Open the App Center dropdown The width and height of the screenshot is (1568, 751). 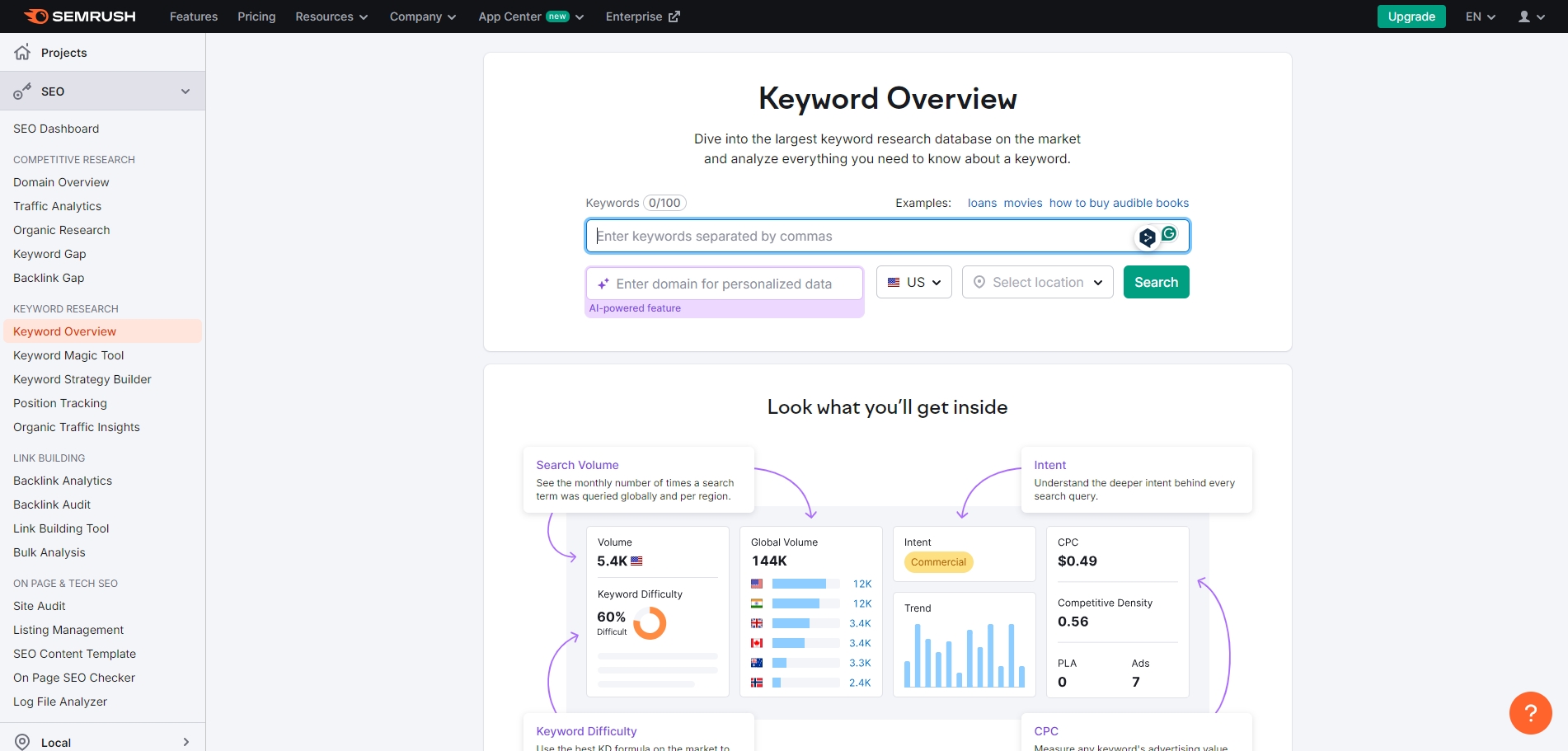coord(531,16)
